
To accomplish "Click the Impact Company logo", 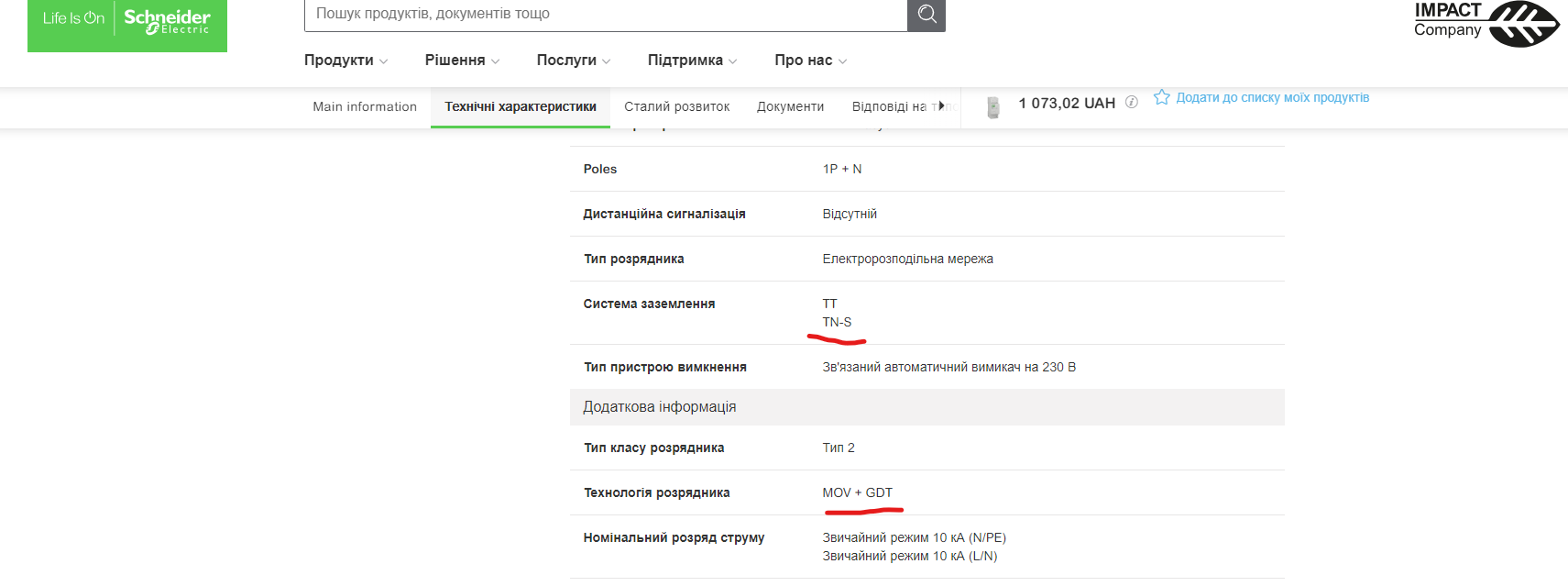I will [x=1486, y=23].
